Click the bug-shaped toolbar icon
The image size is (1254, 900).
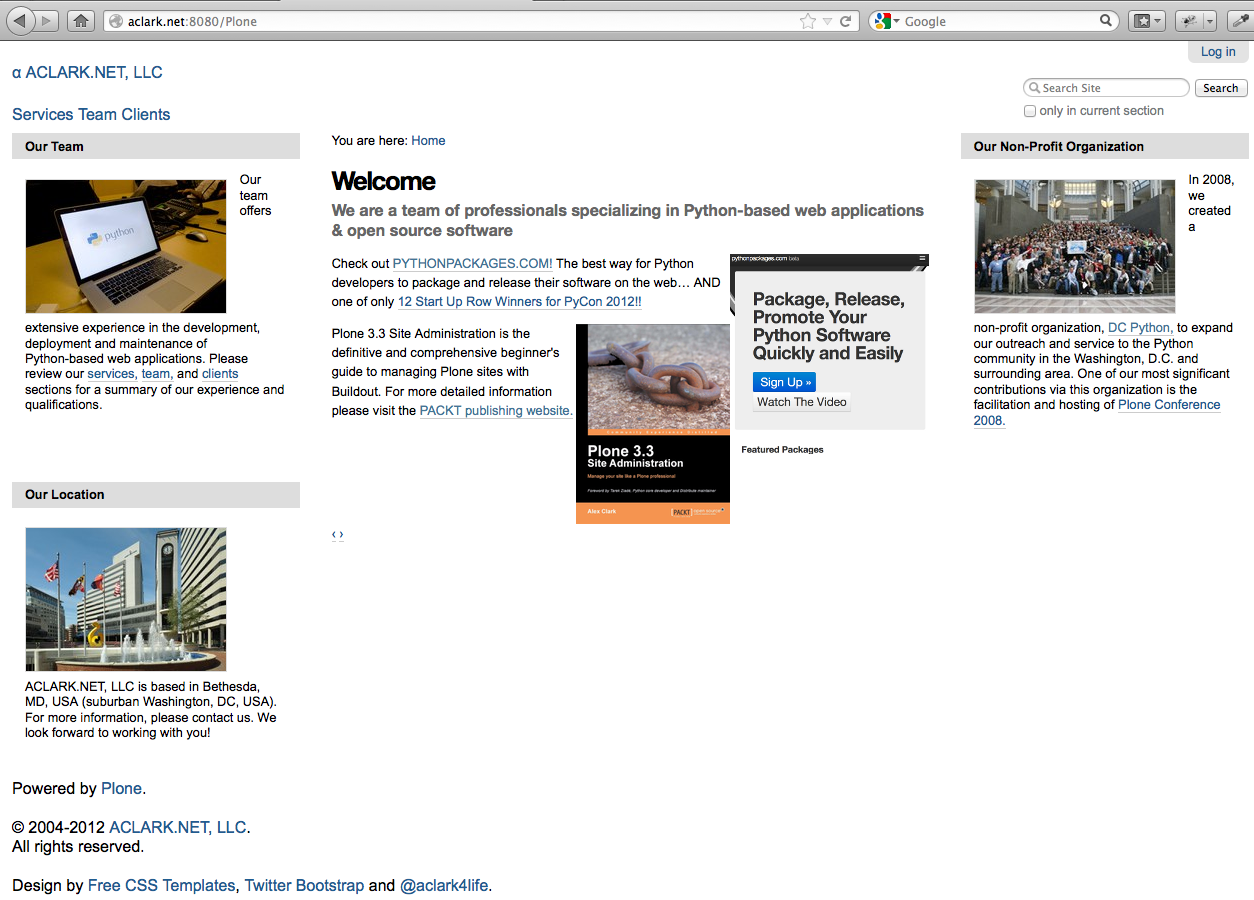(1189, 20)
